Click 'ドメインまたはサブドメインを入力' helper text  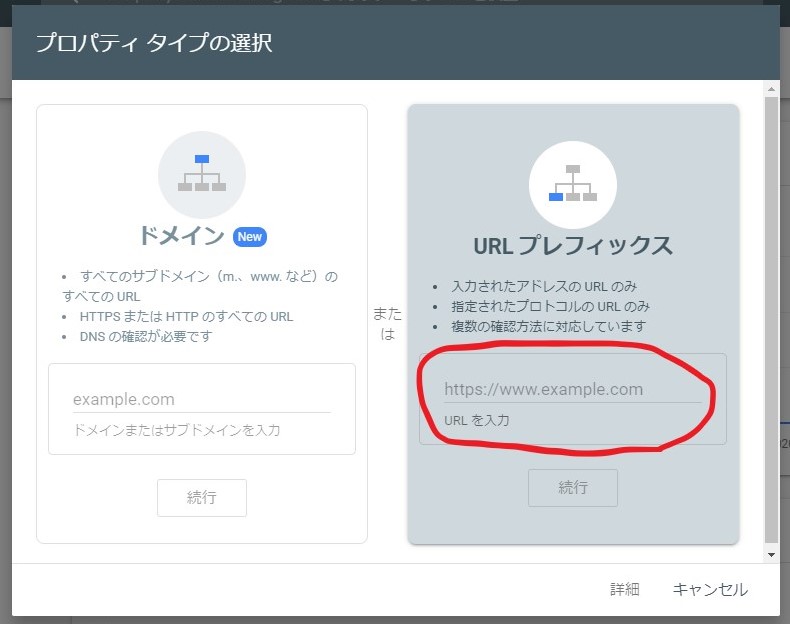(176, 430)
